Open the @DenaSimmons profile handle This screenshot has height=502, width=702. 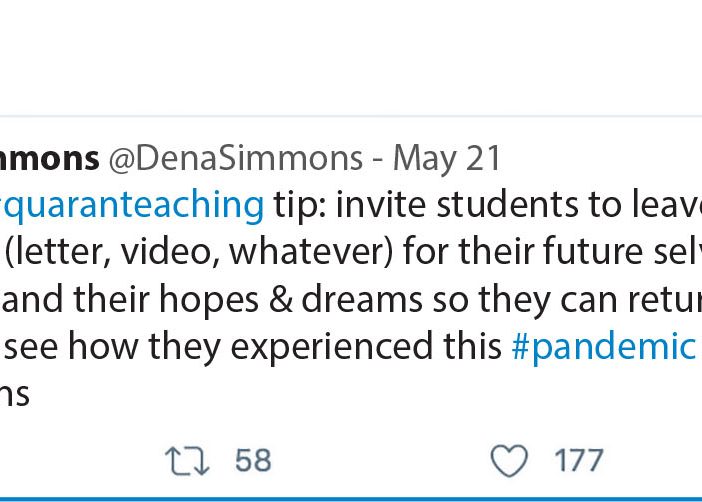[x=235, y=159]
